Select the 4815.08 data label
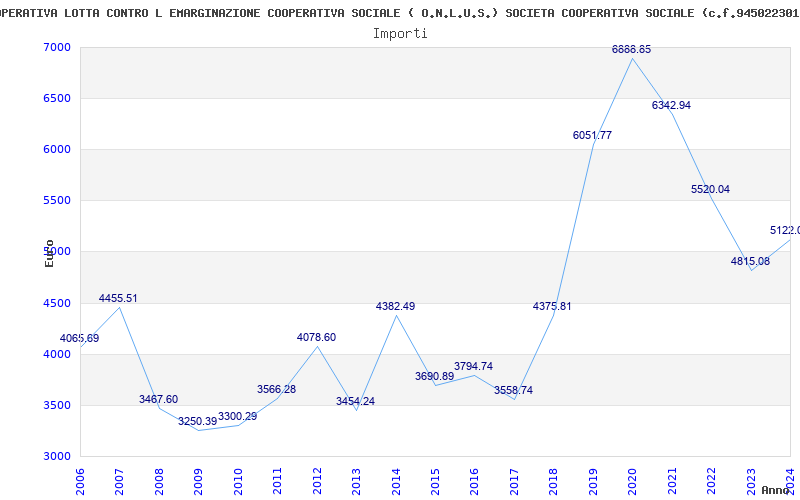The image size is (800, 500). 750,262
